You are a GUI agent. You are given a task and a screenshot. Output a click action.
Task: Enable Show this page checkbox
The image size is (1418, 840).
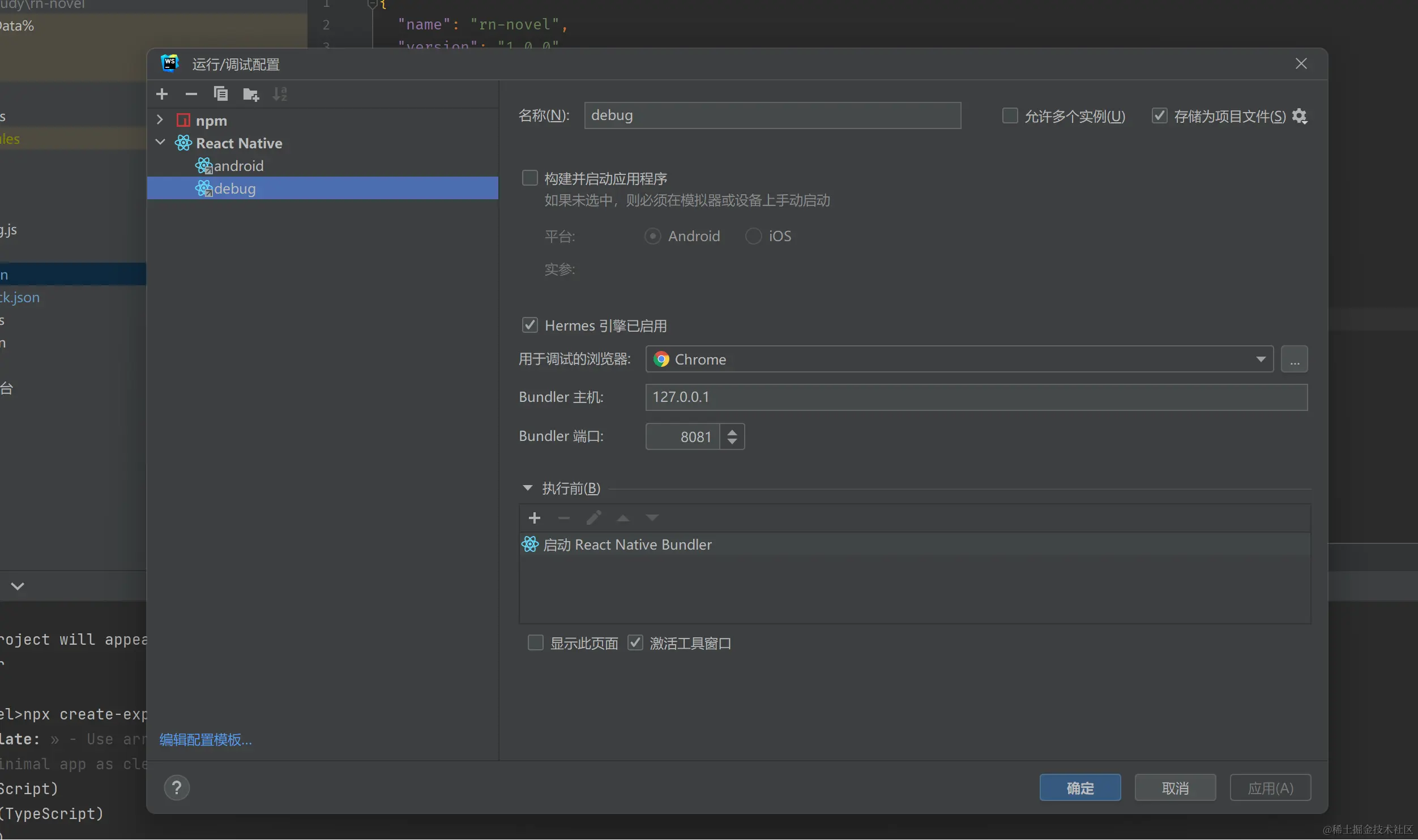535,642
